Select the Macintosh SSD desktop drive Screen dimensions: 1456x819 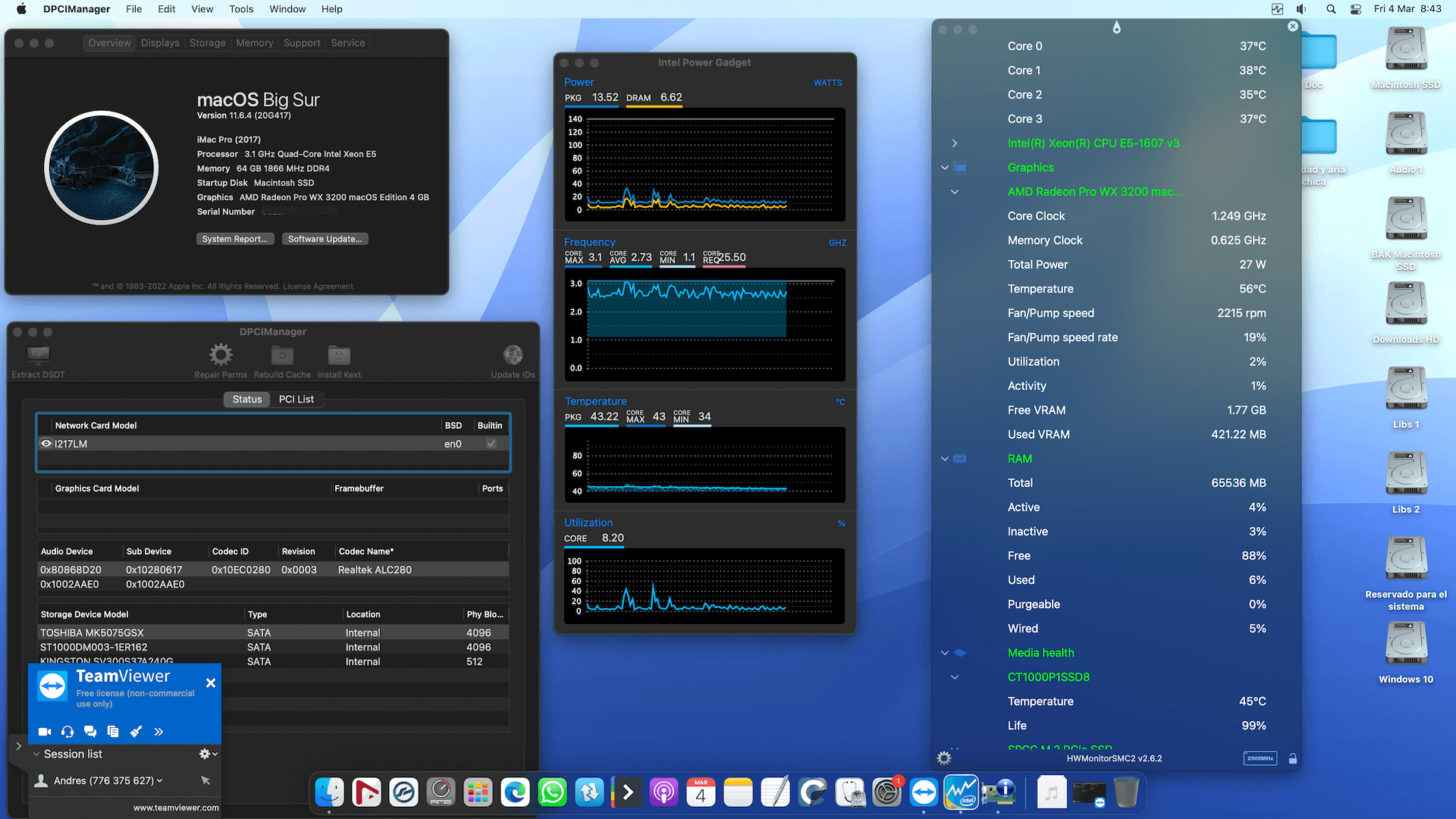tap(1406, 58)
